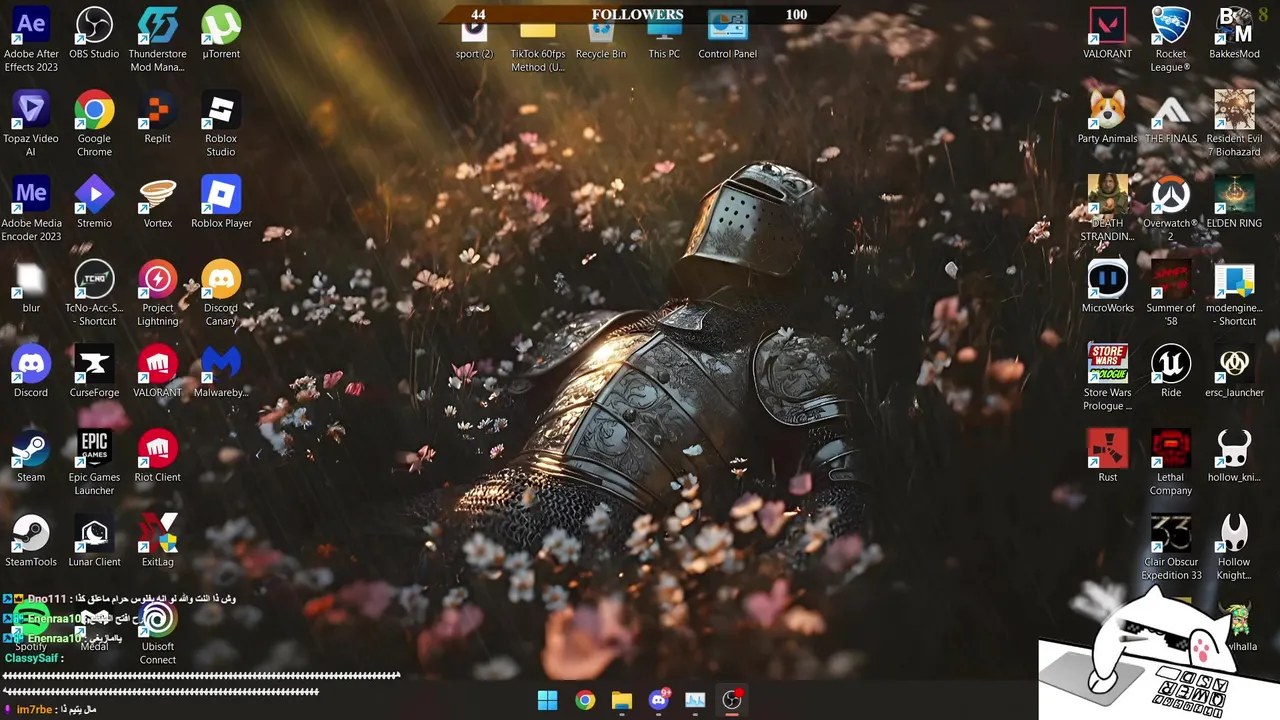Switch to OBS Studio on the taskbar

(732, 700)
